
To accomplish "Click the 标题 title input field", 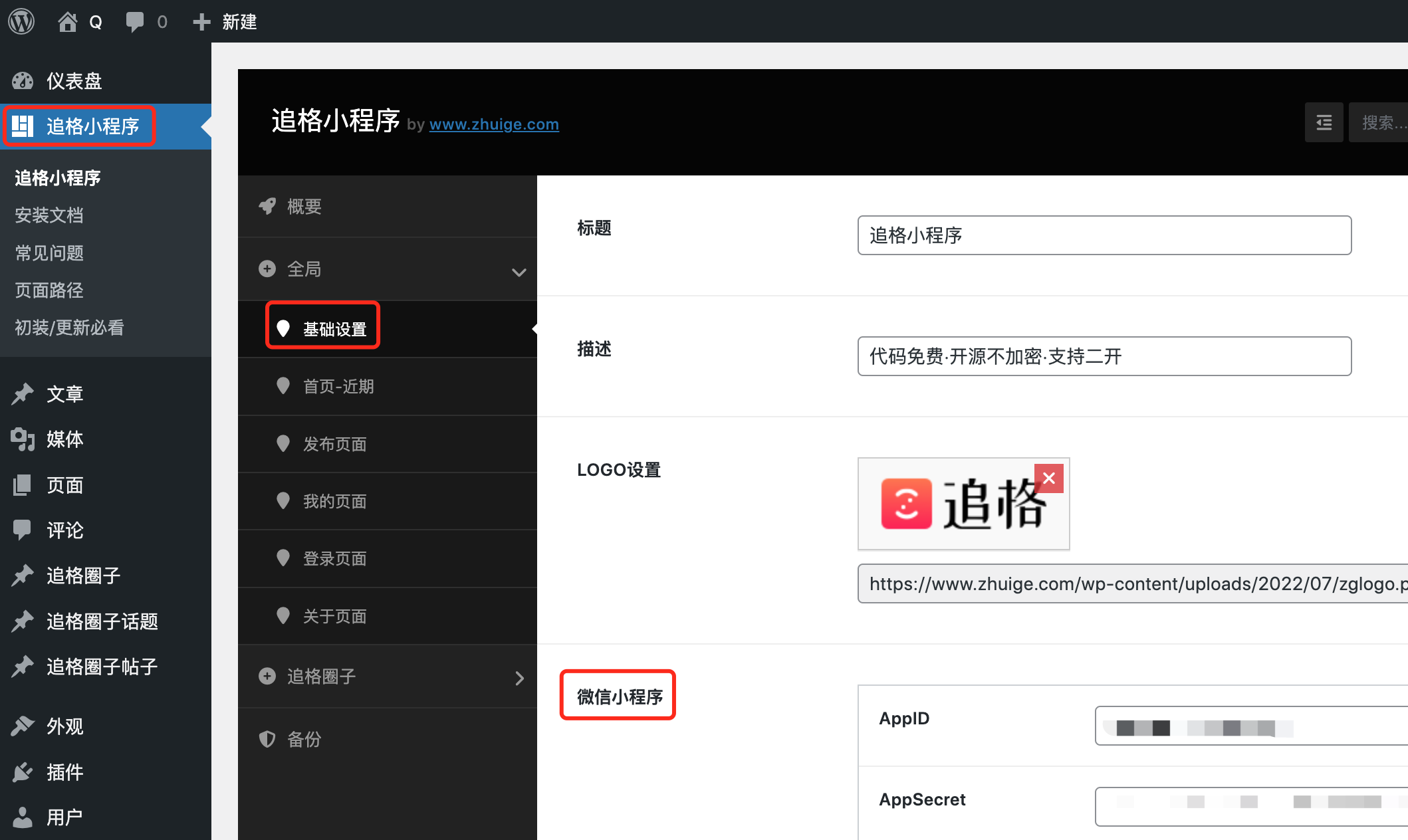I will 1104,235.
